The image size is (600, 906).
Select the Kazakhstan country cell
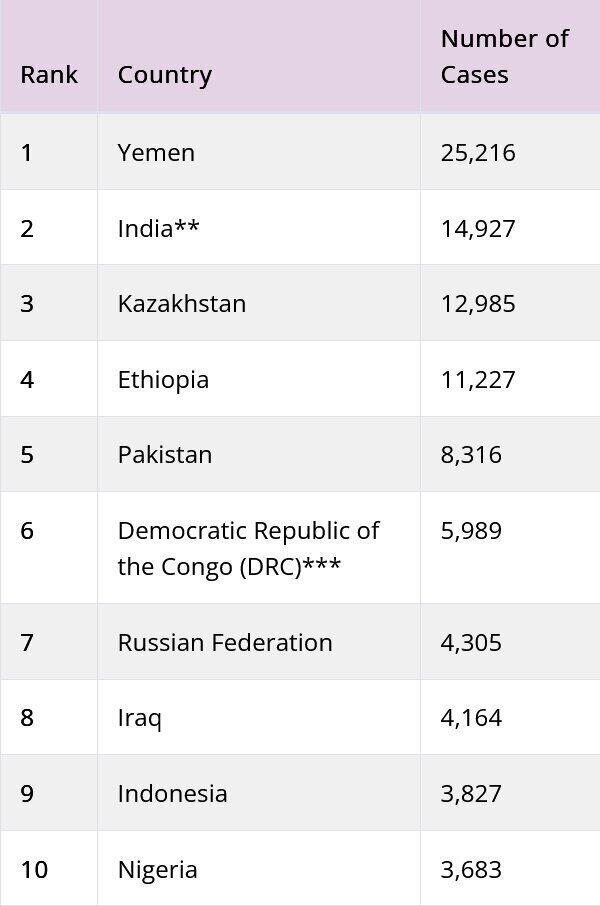click(x=182, y=303)
